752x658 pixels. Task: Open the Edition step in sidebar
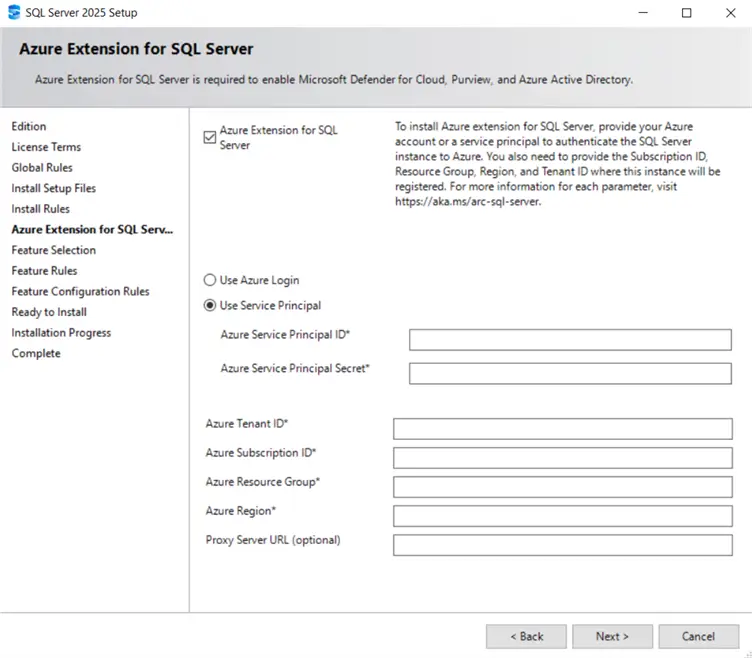(29, 127)
